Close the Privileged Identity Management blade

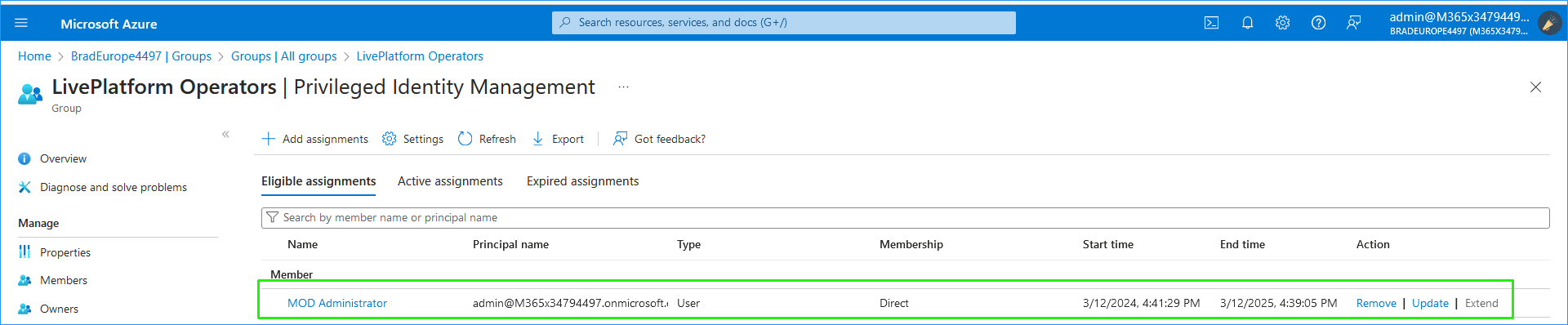[x=1535, y=87]
